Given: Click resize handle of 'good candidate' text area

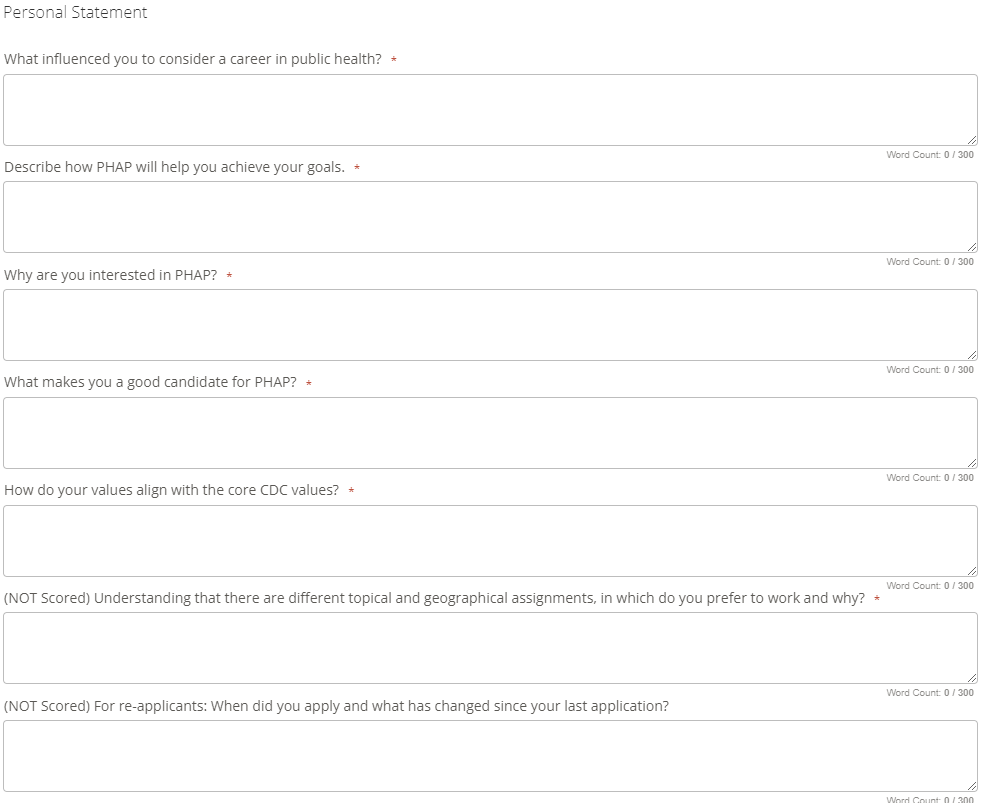Looking at the screenshot, I should [x=972, y=464].
